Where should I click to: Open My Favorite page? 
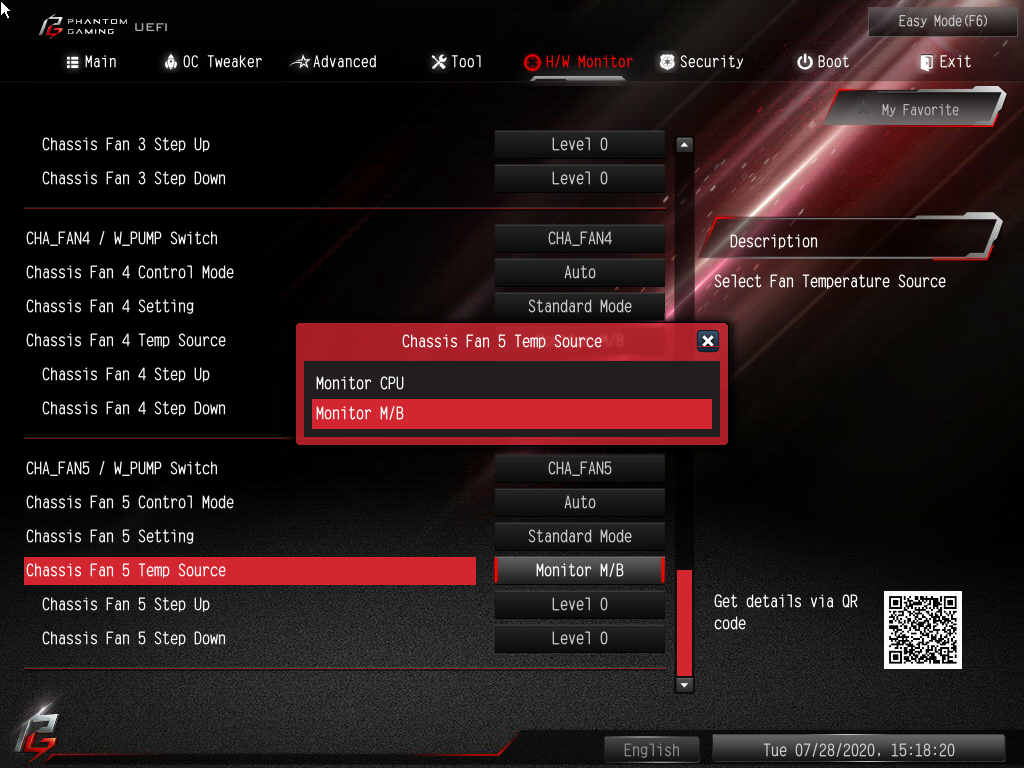click(x=919, y=110)
